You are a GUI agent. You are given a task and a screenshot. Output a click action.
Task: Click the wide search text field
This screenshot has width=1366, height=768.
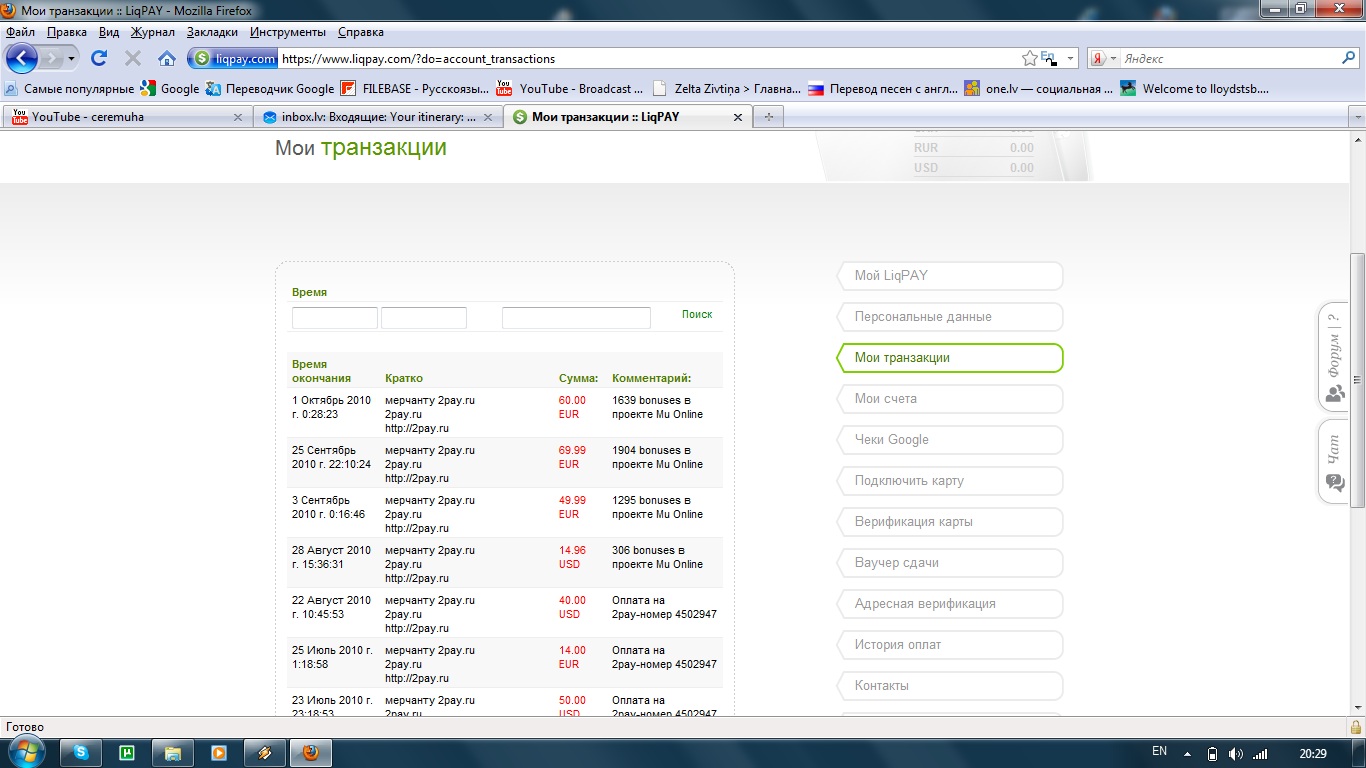(x=576, y=318)
